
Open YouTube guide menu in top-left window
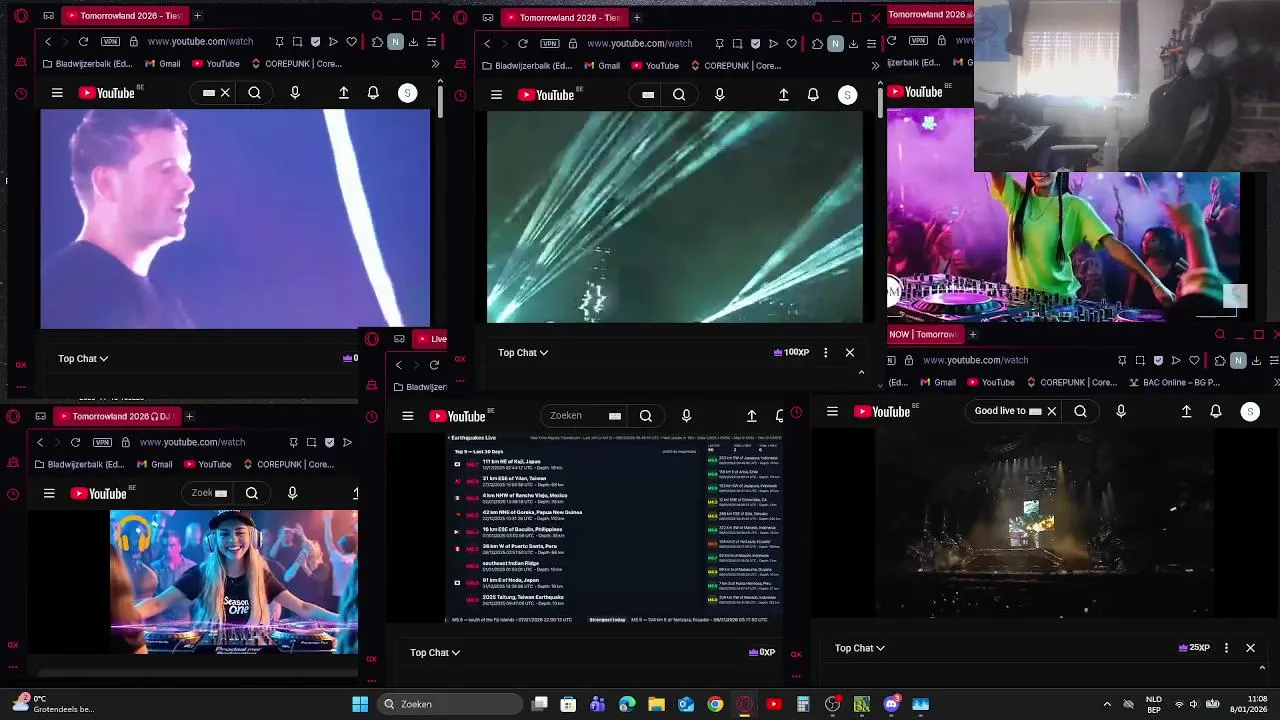coord(57,93)
